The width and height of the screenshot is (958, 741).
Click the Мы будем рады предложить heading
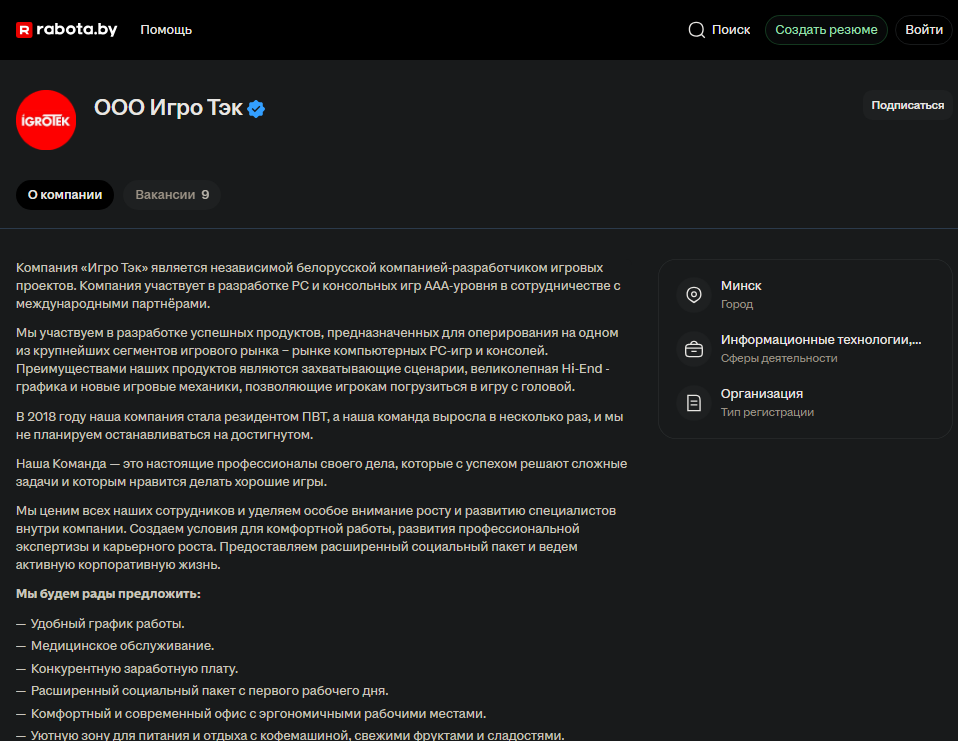108,594
